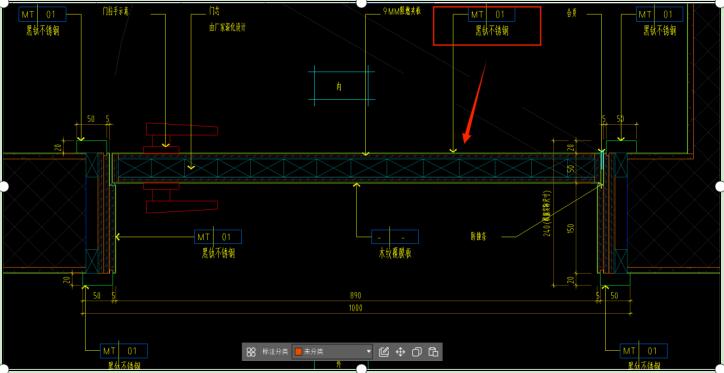Select the red rectangle annotation box
The image size is (724, 373).
tap(487, 26)
